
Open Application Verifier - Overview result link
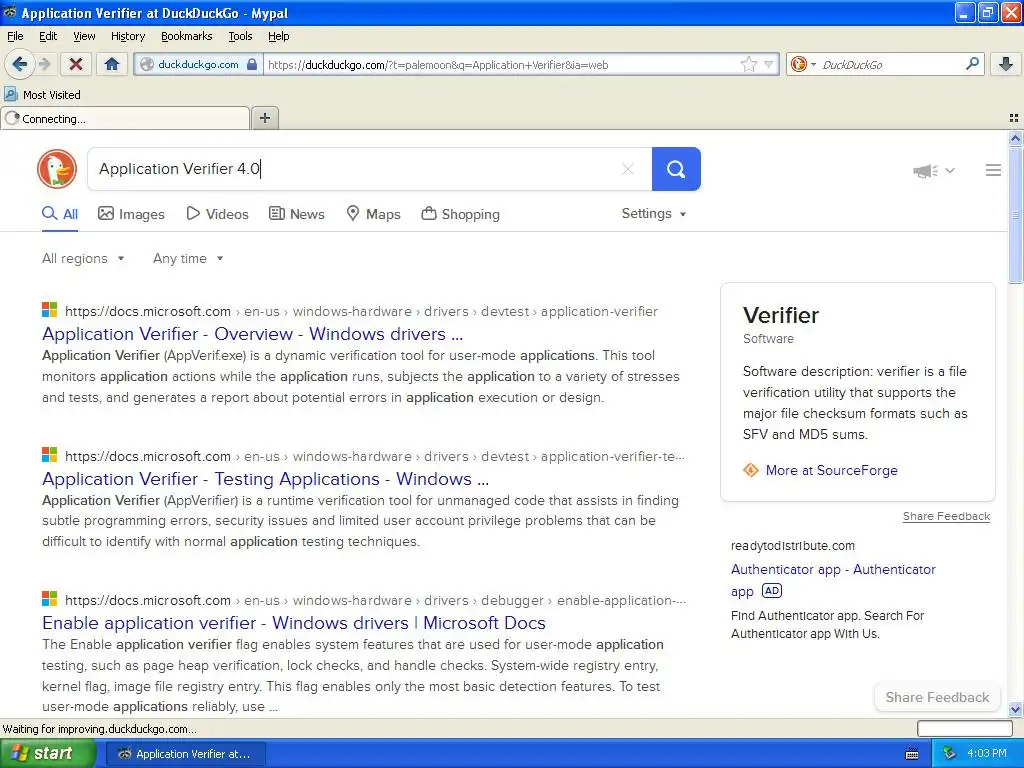(252, 334)
